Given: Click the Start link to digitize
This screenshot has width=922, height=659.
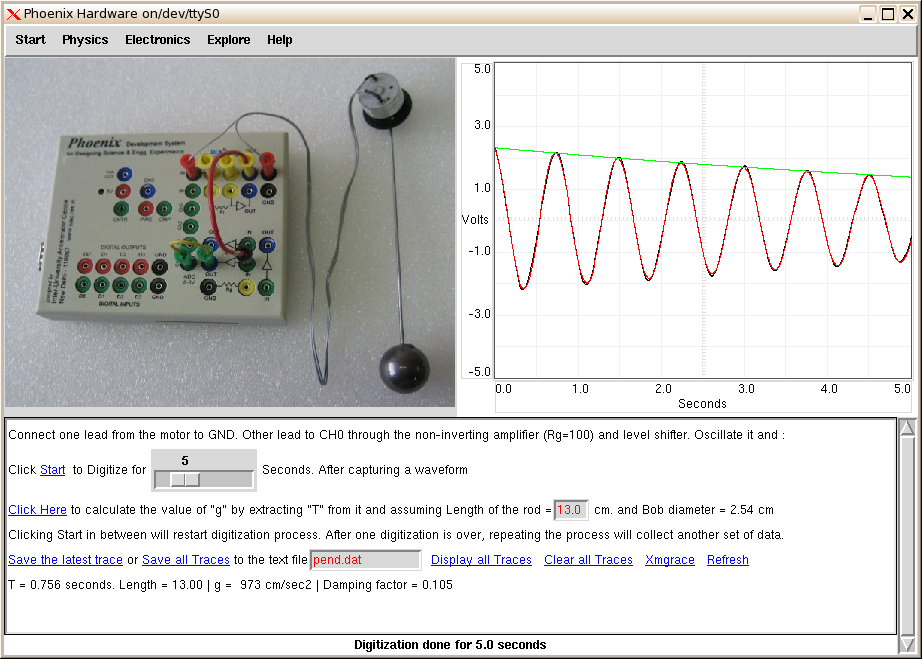Looking at the screenshot, I should click(52, 470).
